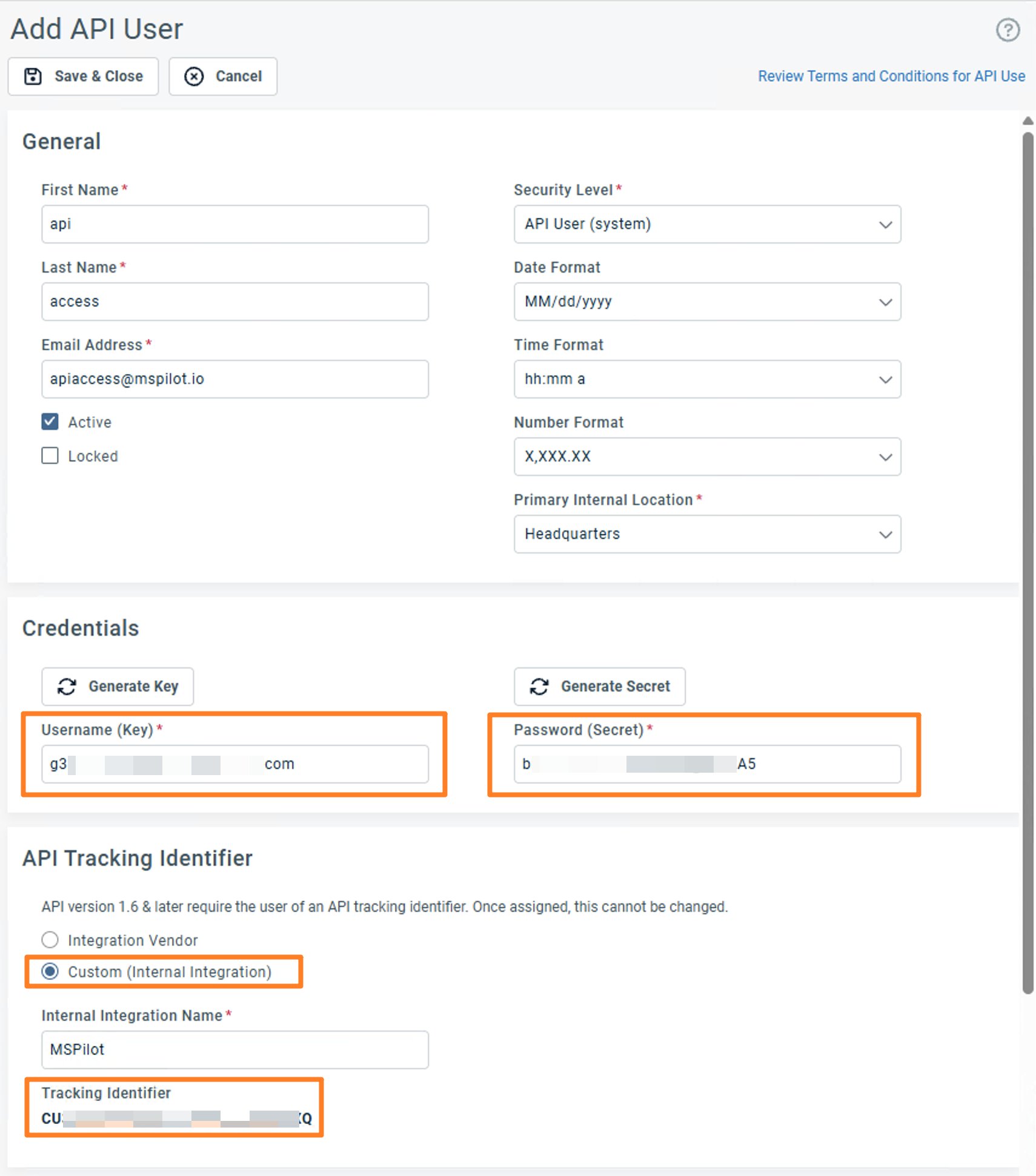Open the Security Level dropdown
Screen dimensions: 1036x1176
[707, 224]
